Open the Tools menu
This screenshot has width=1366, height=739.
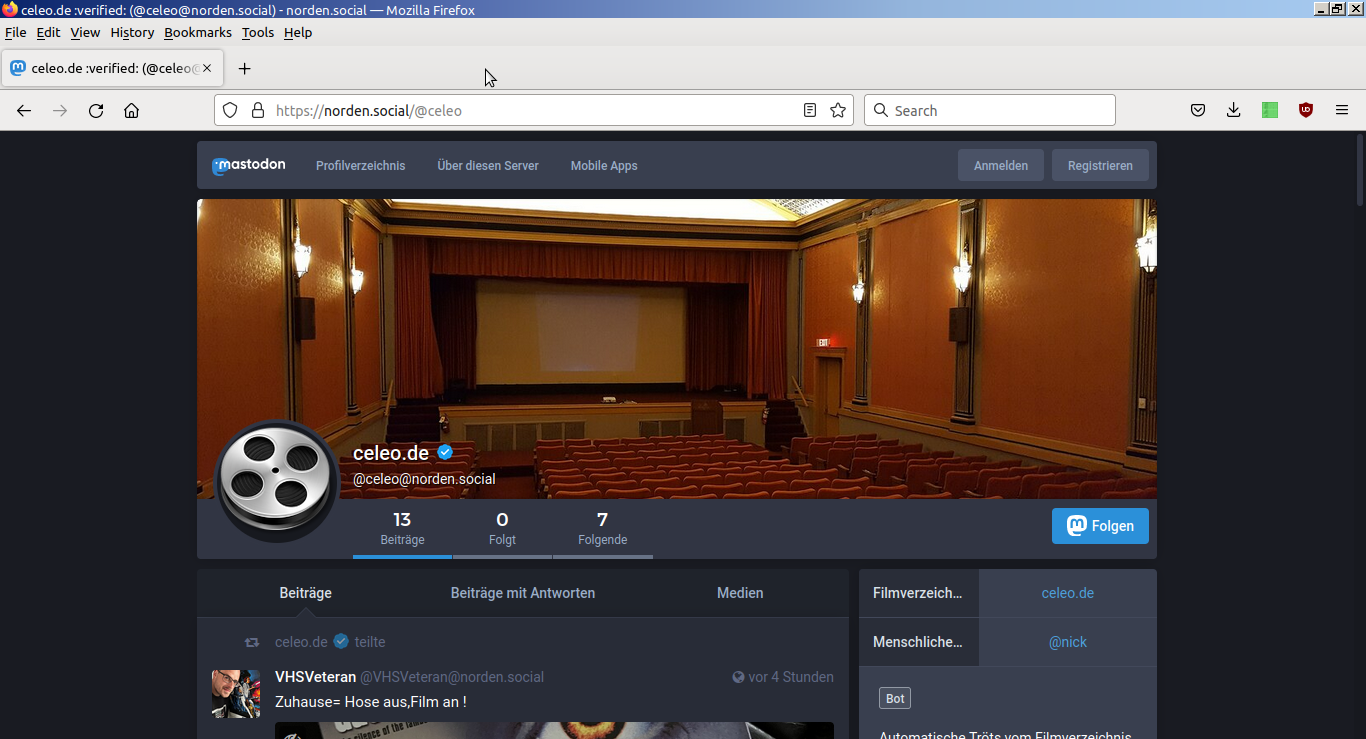(257, 32)
